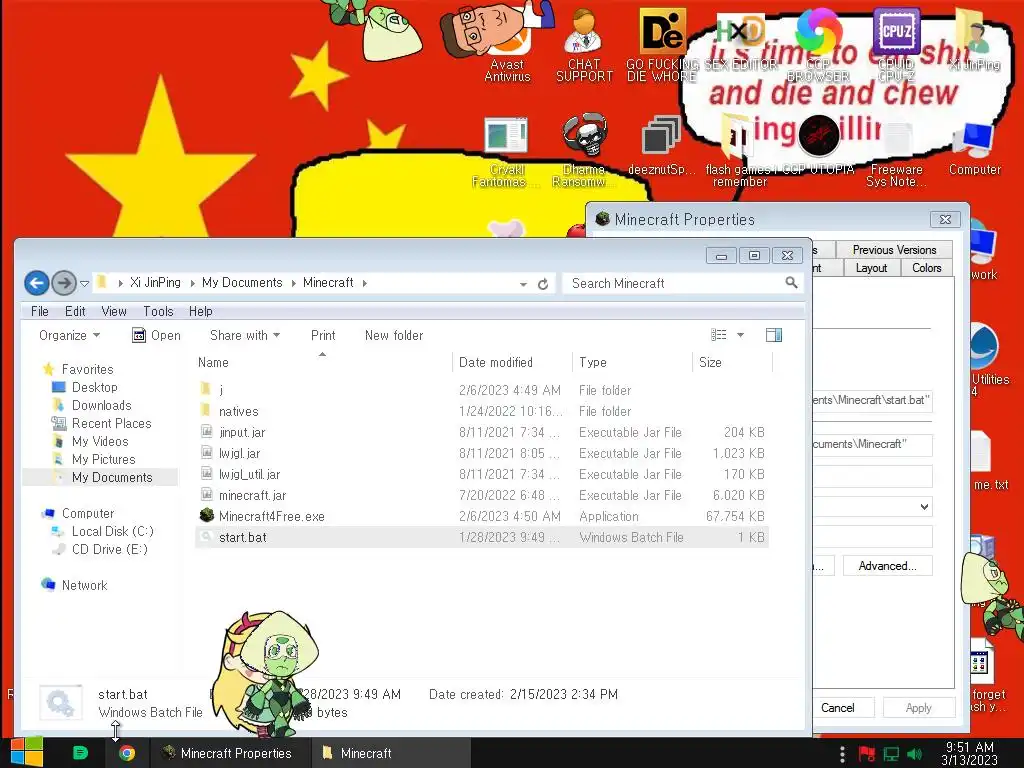Click Advanced... in Minecraft Properties
The height and width of the screenshot is (768, 1024).
coord(887,566)
